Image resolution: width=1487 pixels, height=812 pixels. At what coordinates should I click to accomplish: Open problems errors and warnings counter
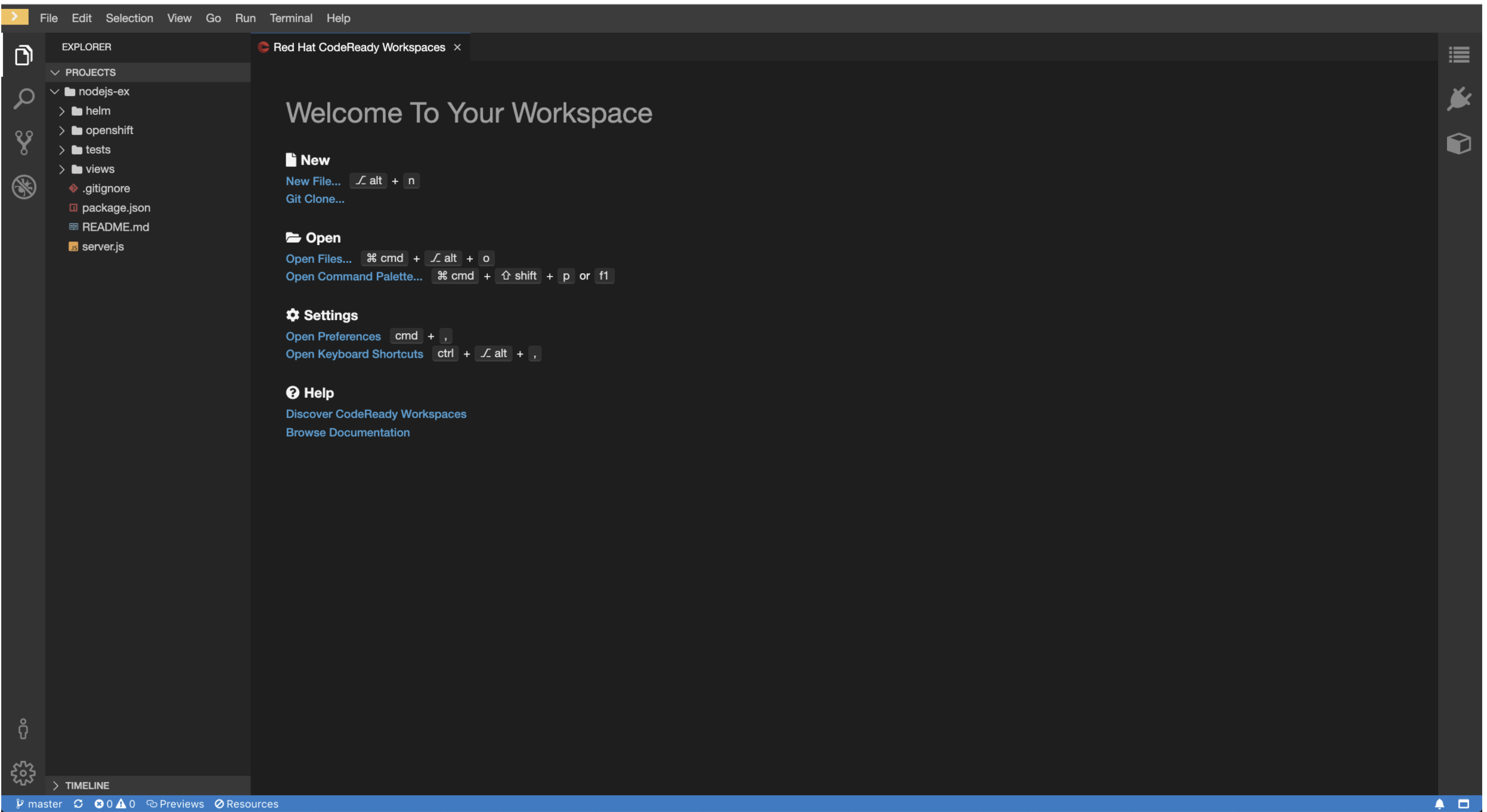pos(114,804)
